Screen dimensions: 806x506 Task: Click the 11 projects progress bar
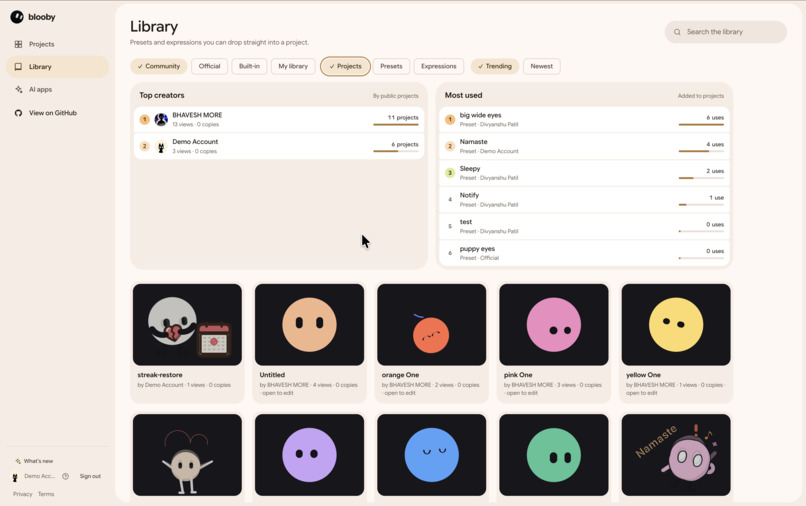click(x=396, y=124)
